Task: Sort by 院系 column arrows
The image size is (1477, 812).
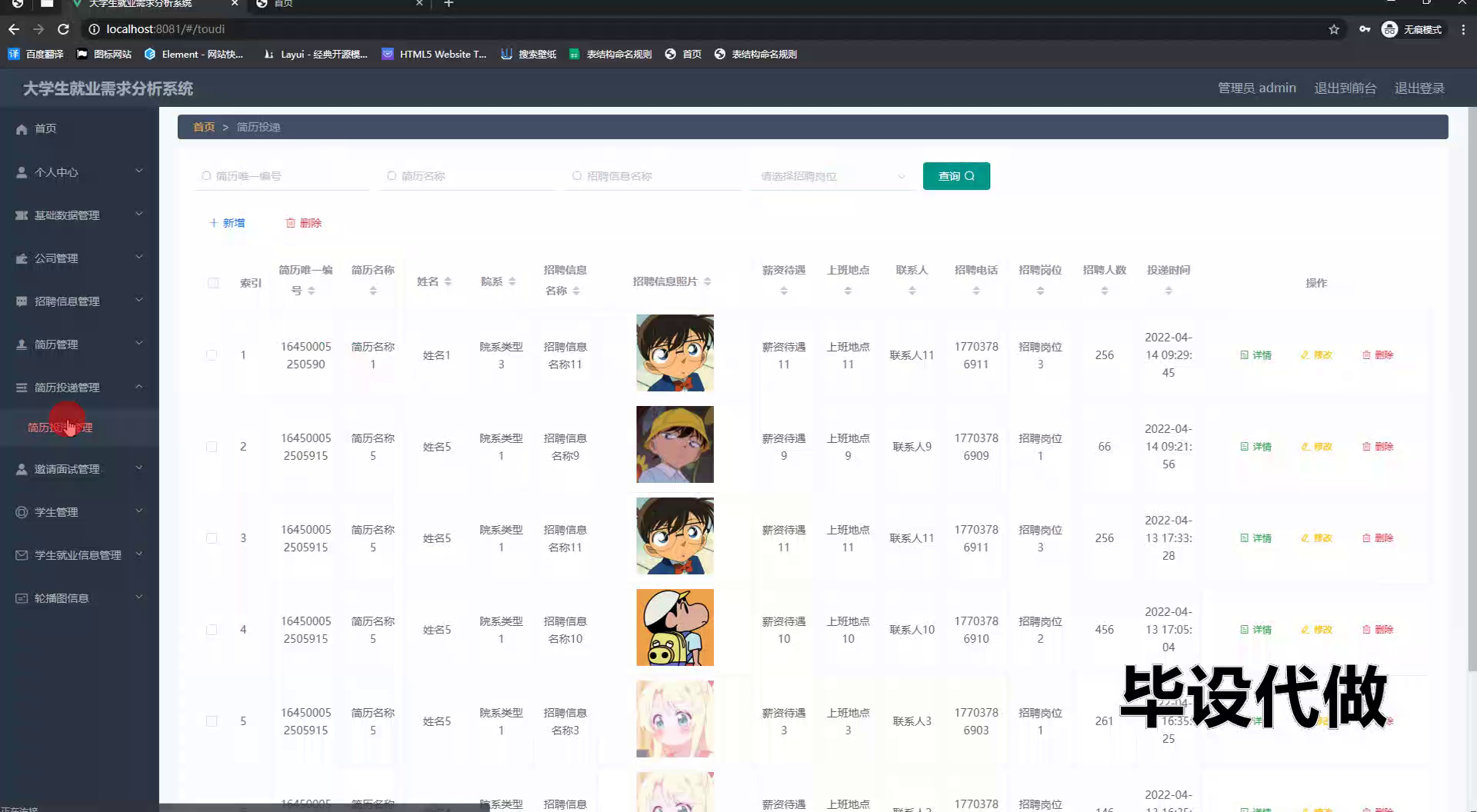Action: [x=512, y=282]
